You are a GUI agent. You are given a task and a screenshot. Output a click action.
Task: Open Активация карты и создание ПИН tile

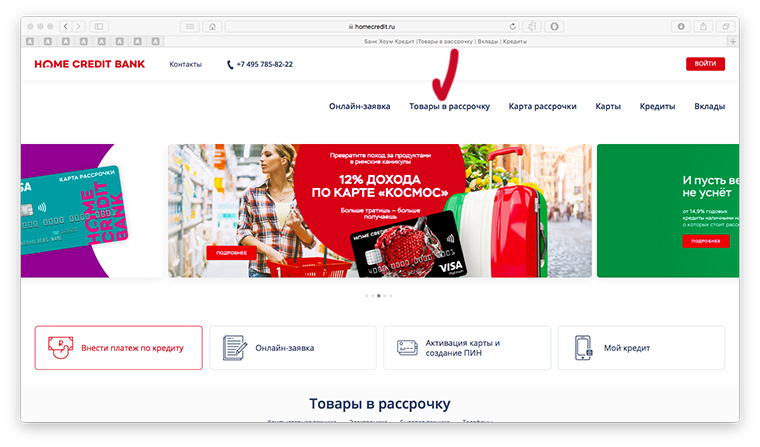click(x=467, y=348)
